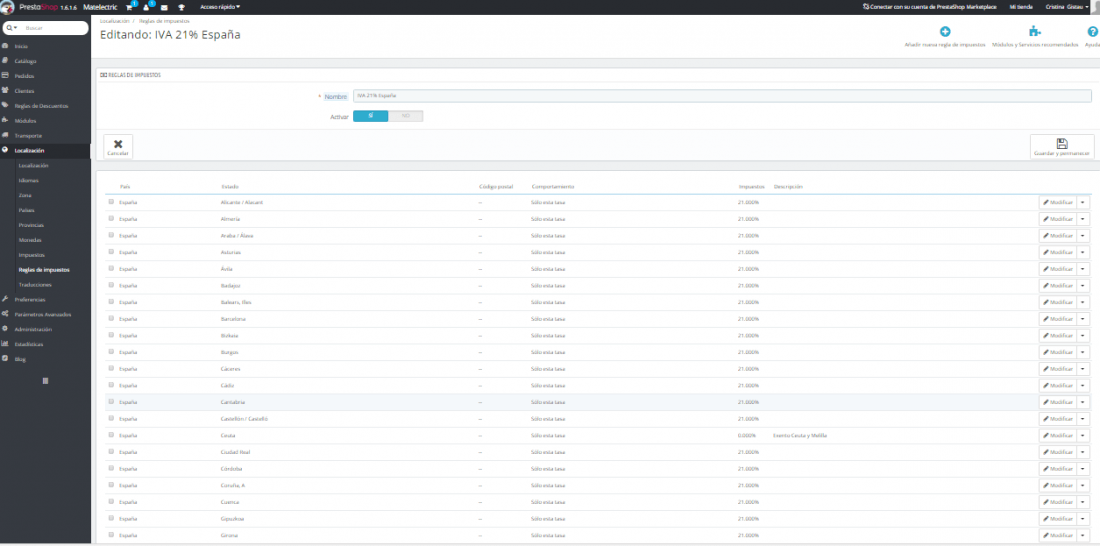
Task: Click the Administración gear icon
Action: click(x=5, y=328)
